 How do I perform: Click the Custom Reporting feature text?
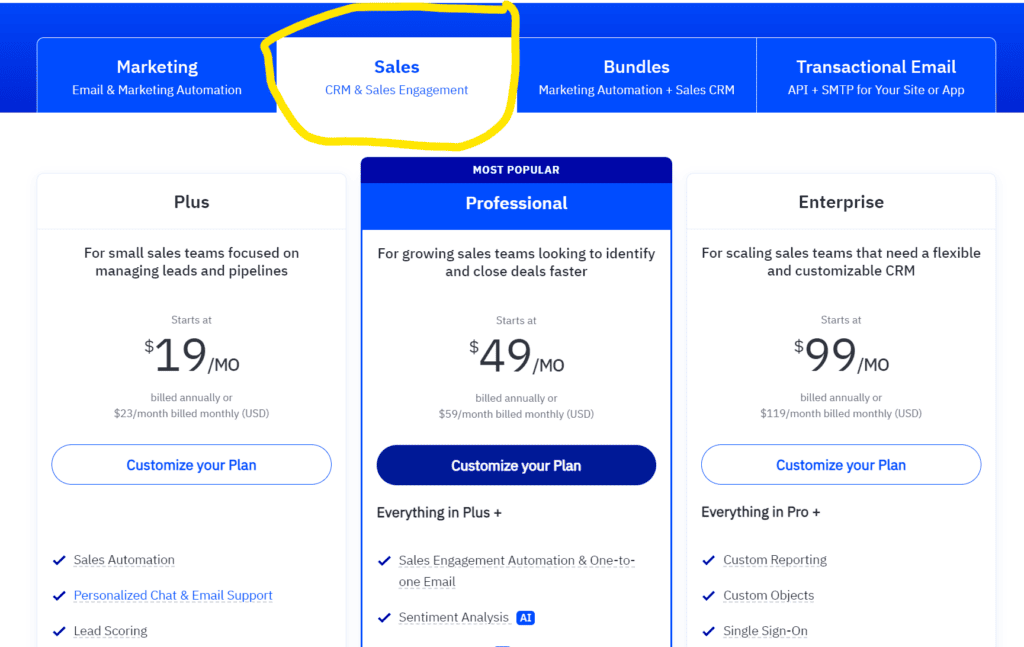tap(775, 560)
